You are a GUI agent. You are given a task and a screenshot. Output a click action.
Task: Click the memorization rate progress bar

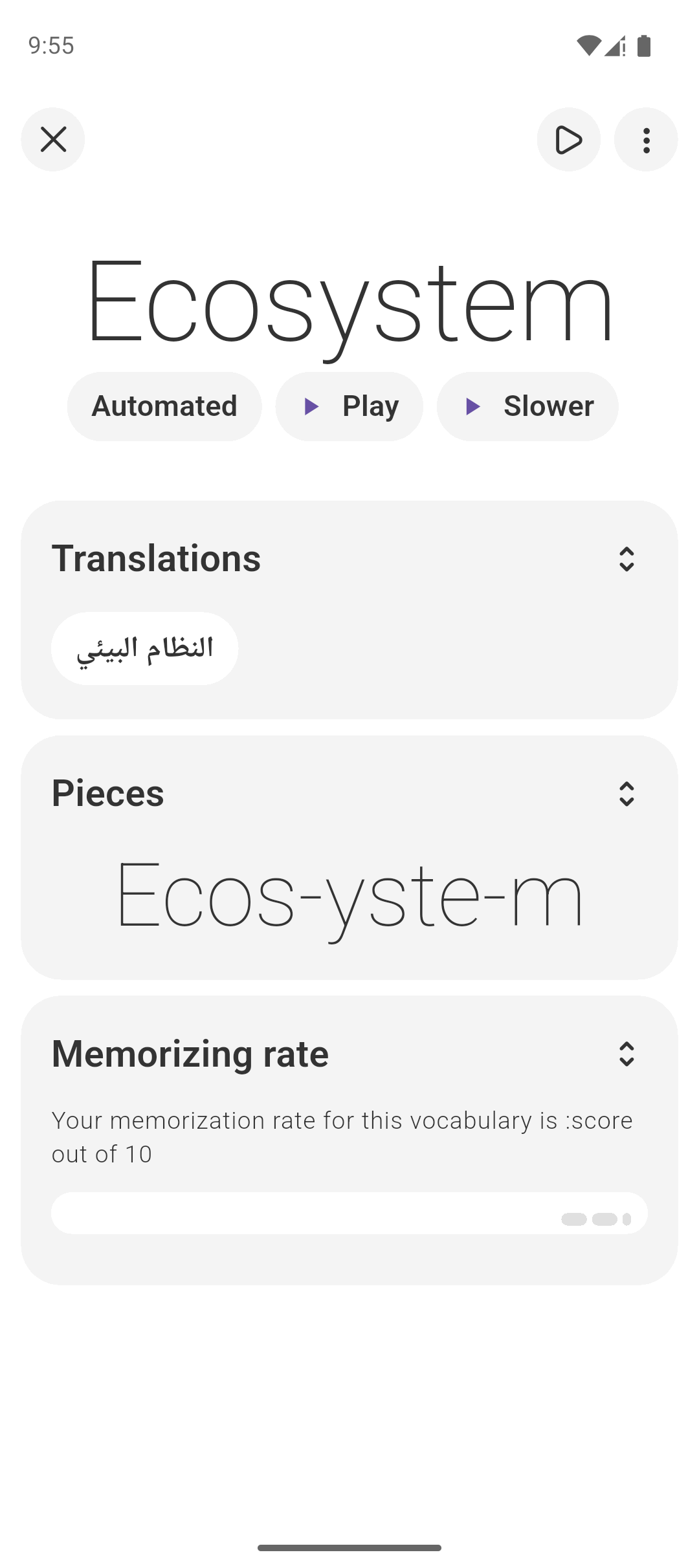click(349, 1213)
